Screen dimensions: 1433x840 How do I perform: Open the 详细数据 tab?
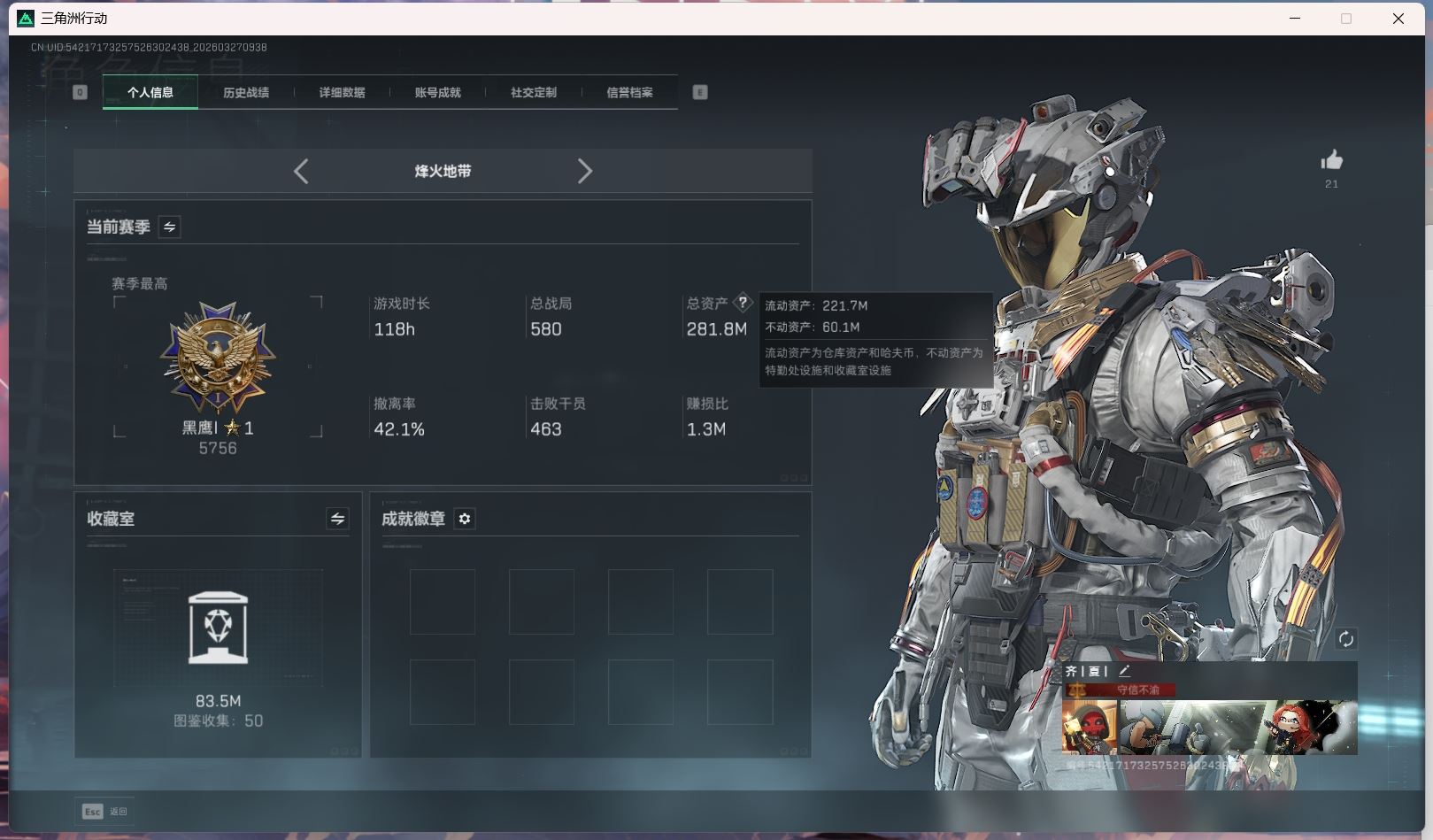(342, 92)
